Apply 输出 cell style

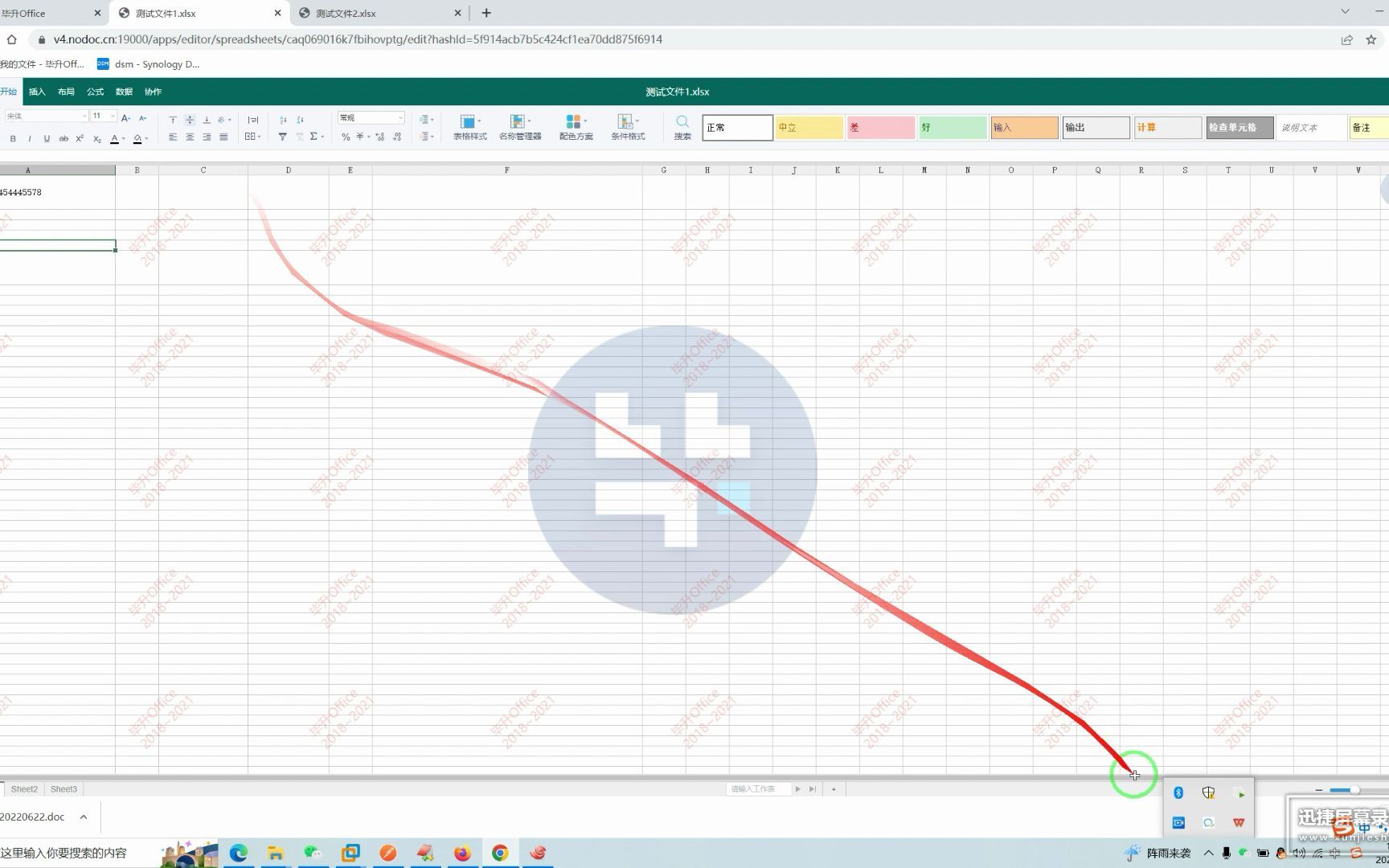tap(1096, 128)
